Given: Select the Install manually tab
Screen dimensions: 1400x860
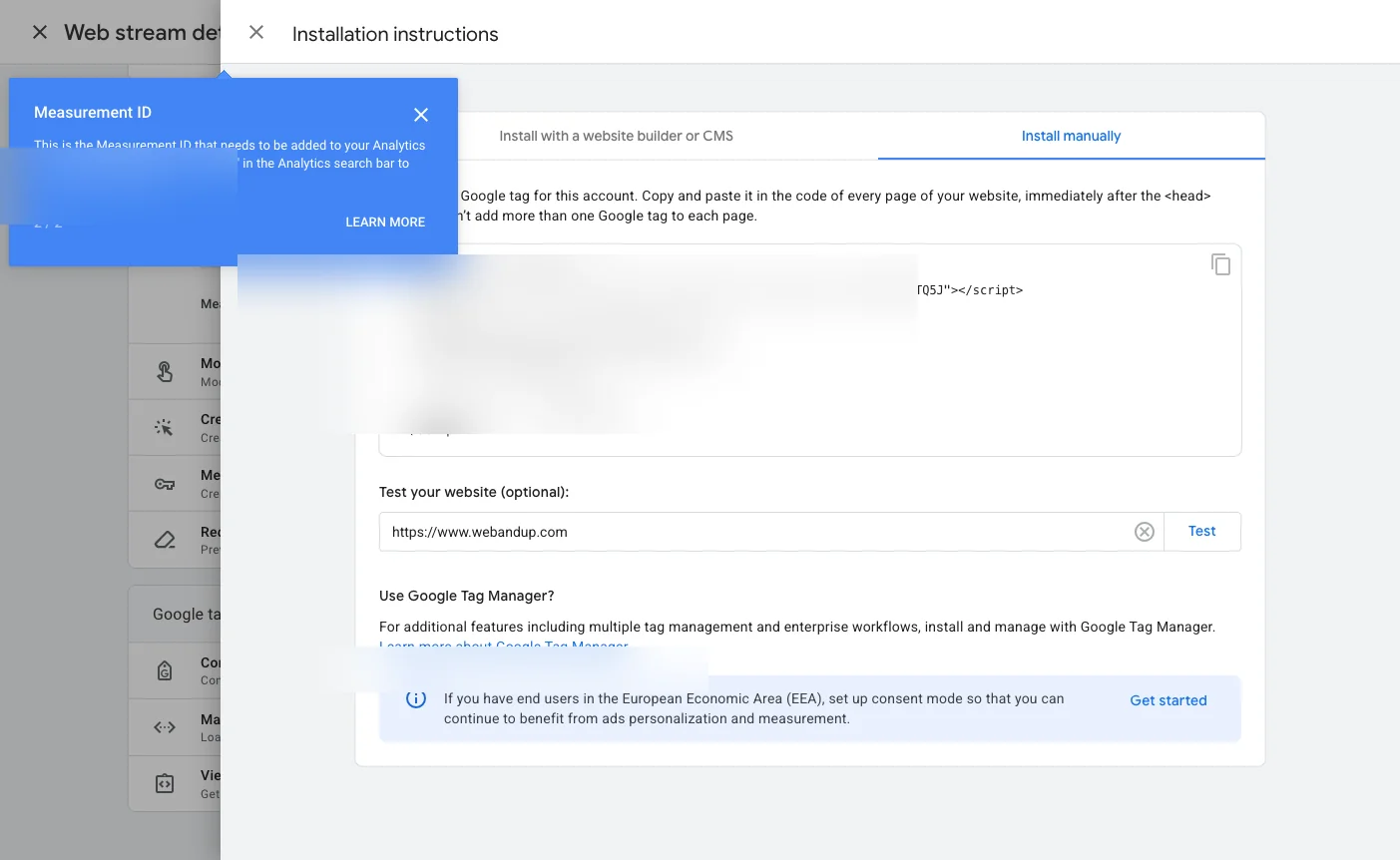Looking at the screenshot, I should coord(1071,136).
